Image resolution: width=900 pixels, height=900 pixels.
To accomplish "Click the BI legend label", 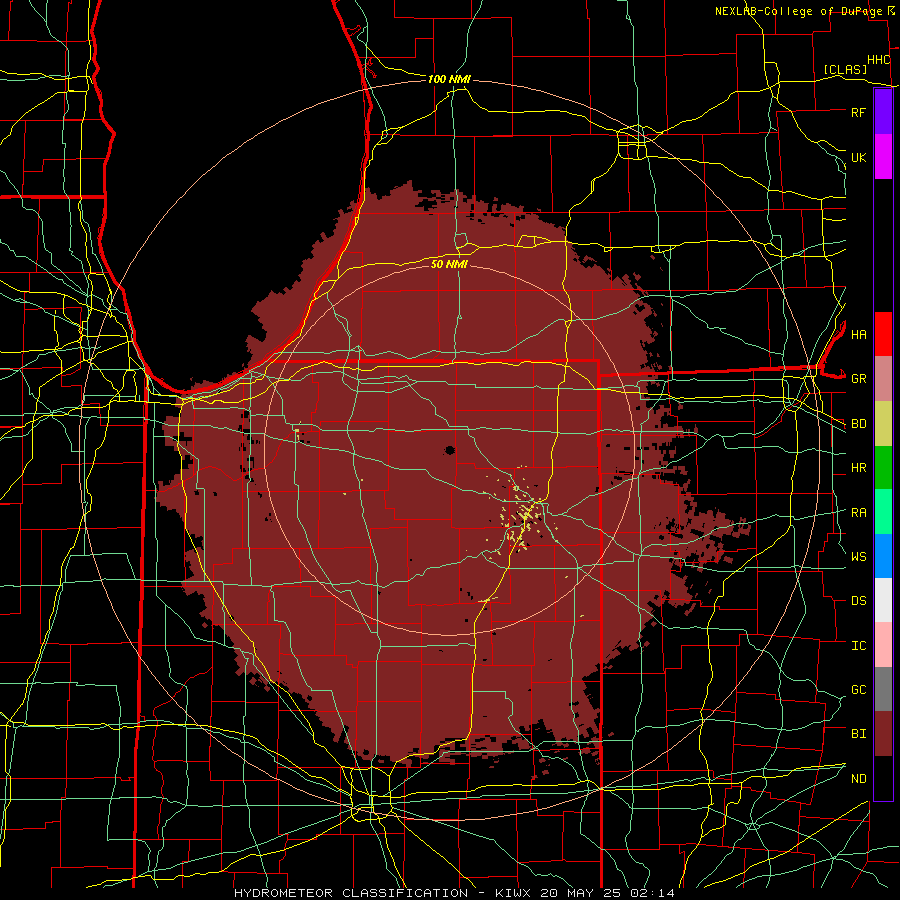I will 858,734.
